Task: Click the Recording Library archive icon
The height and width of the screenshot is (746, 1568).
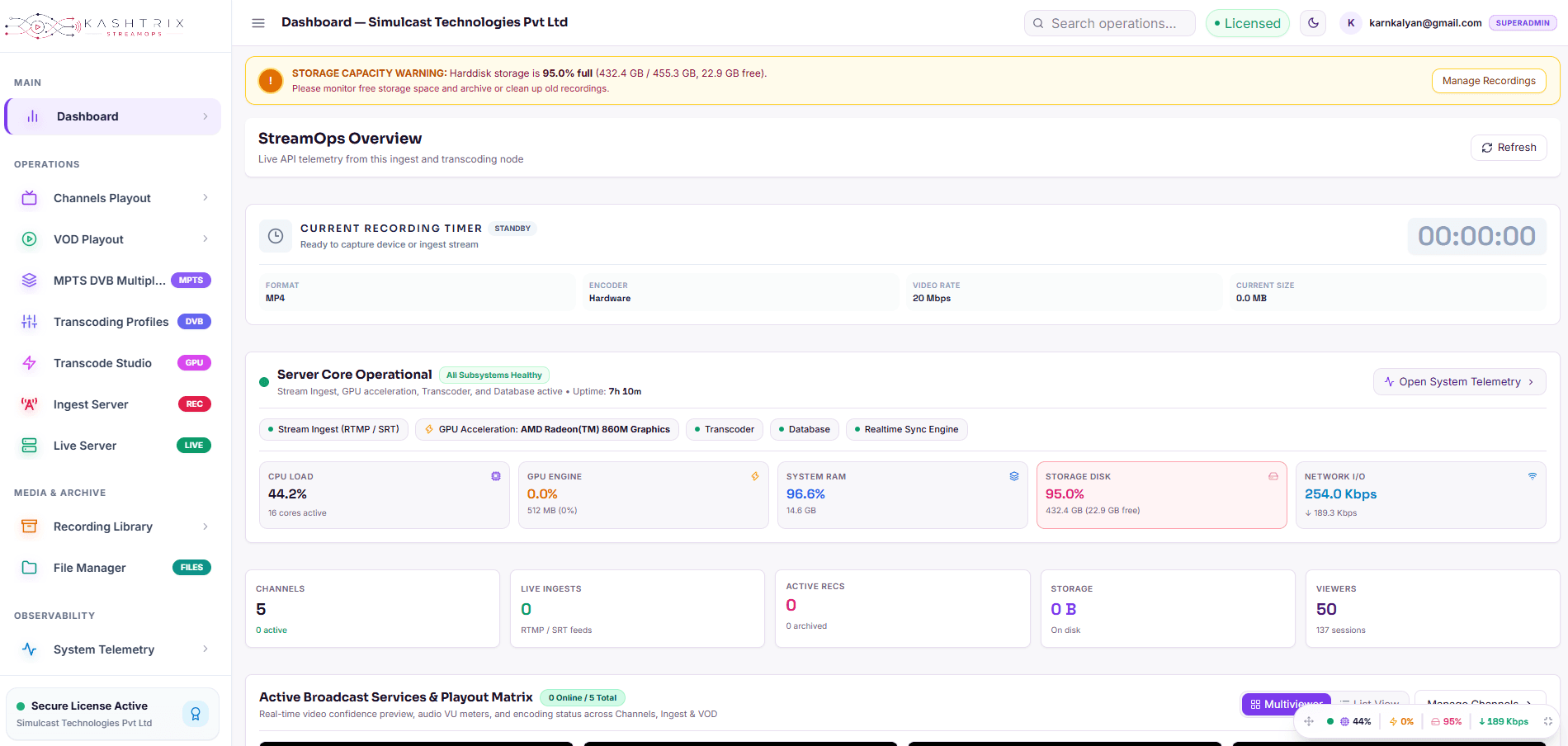Action: (30, 526)
